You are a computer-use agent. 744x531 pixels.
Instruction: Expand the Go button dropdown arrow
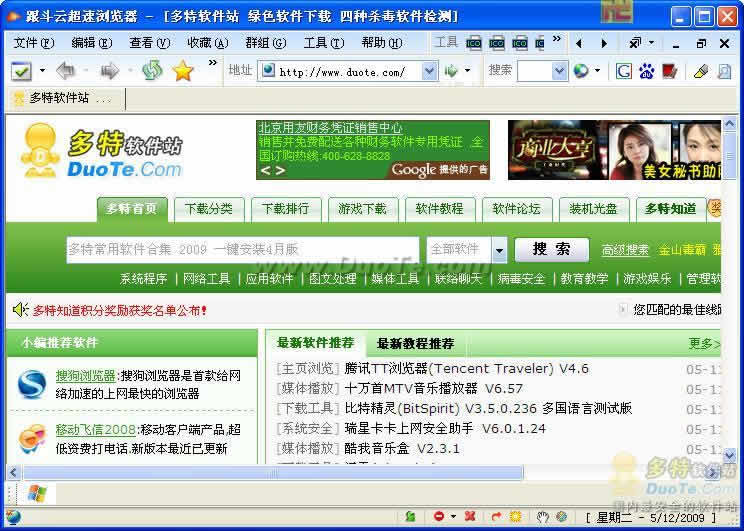coord(467,71)
